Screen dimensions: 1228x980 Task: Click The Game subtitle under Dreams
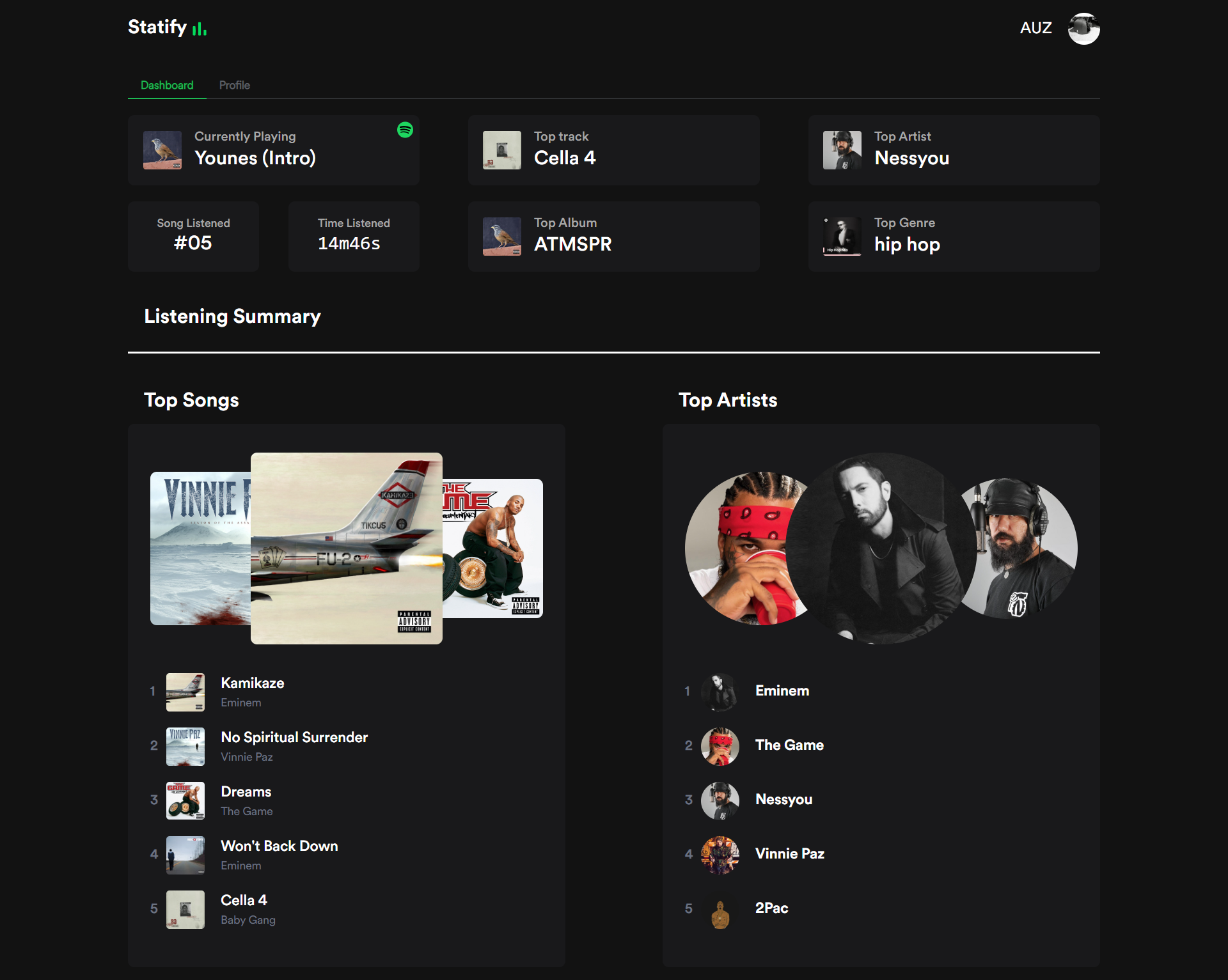[247, 811]
